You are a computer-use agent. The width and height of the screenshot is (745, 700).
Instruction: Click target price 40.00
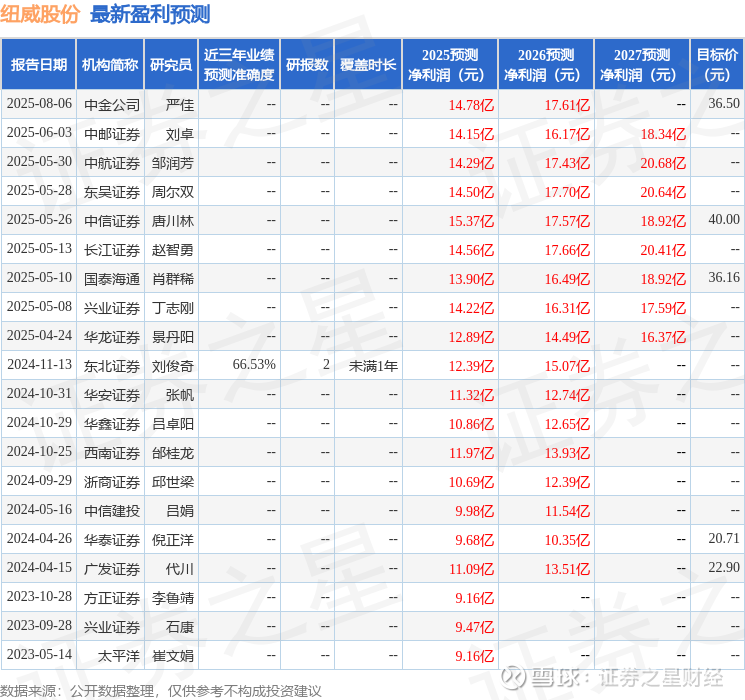tap(724, 220)
